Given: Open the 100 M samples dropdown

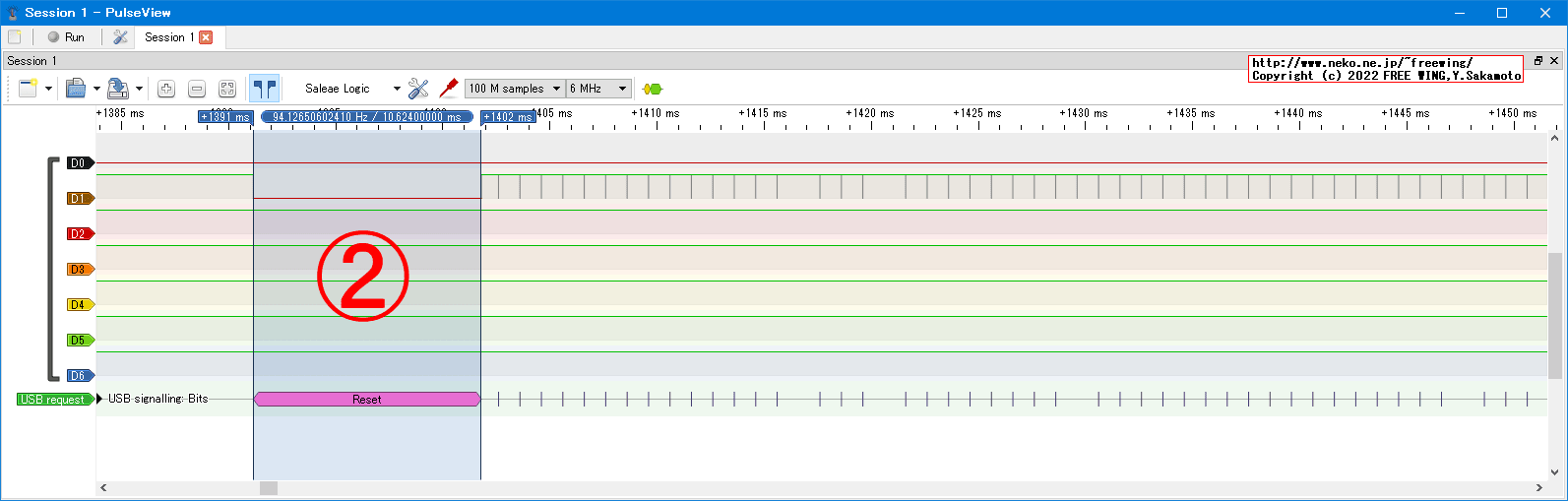Looking at the screenshot, I should [515, 89].
